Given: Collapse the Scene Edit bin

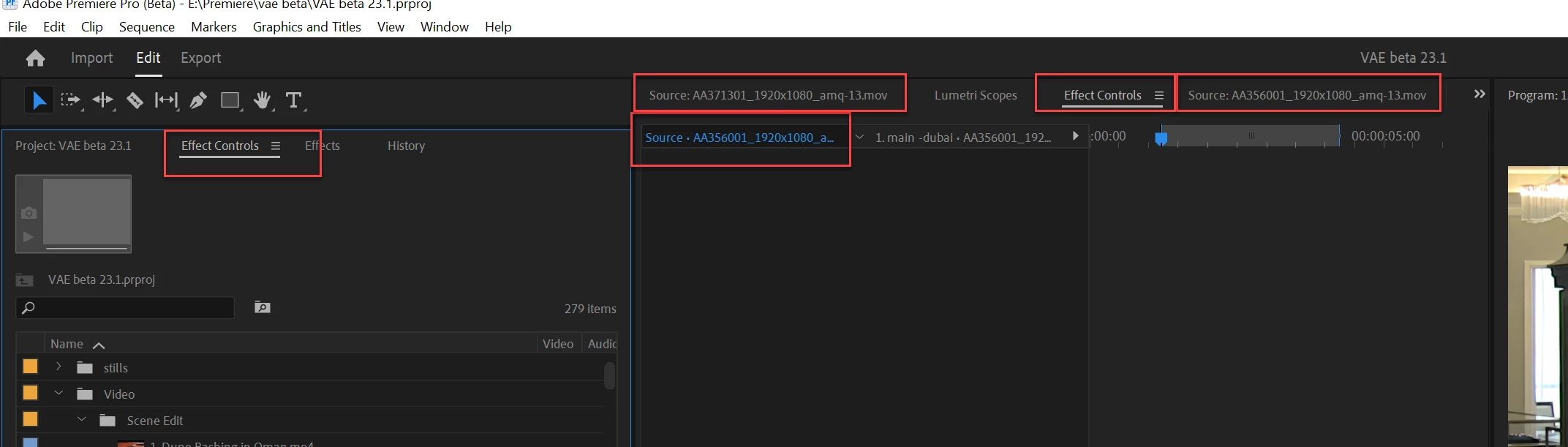Looking at the screenshot, I should pyautogui.click(x=82, y=420).
